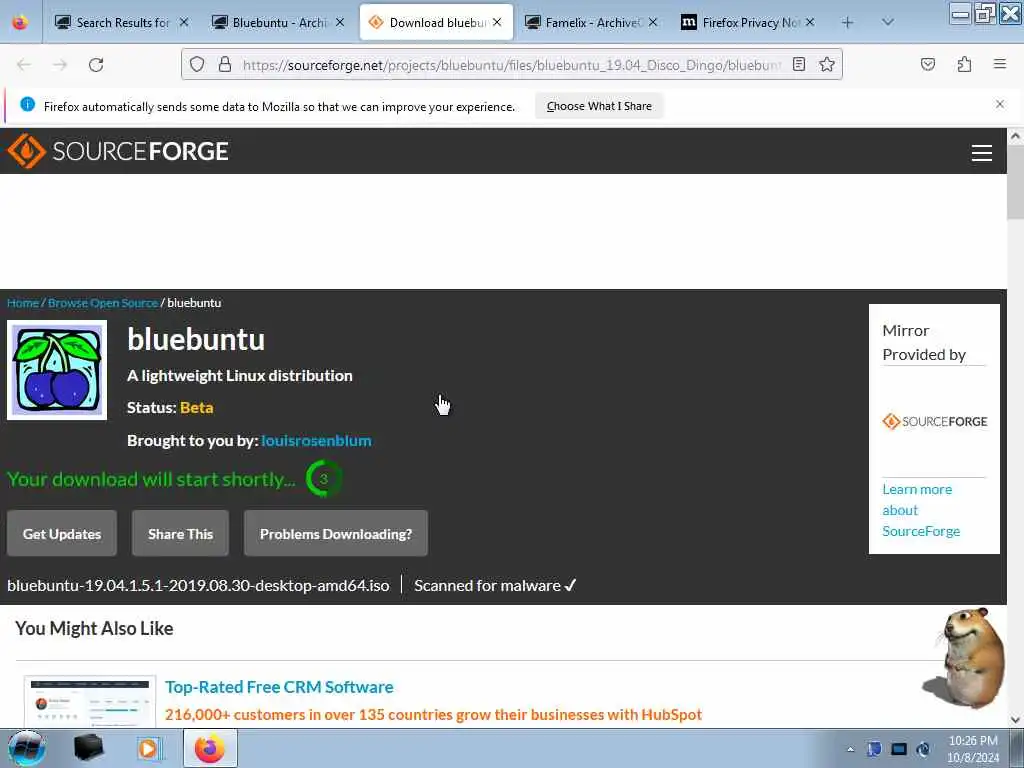This screenshot has height=768, width=1024.
Task: Click the vertical scrollbar thumb
Action: coord(1015,183)
